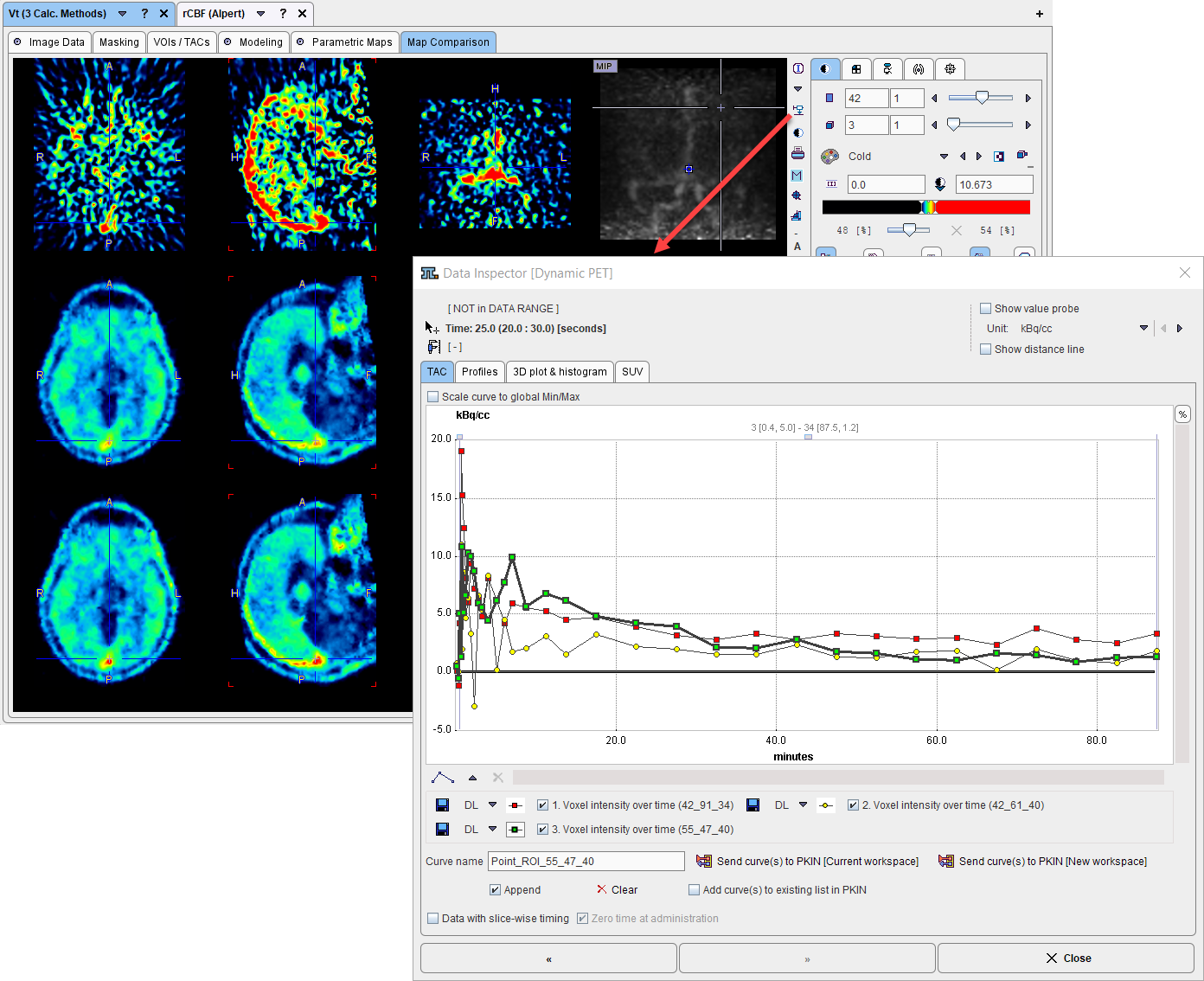The height and width of the screenshot is (981, 1204).
Task: Click the crosshair marker icon in side toolbar
Action: tap(797, 196)
